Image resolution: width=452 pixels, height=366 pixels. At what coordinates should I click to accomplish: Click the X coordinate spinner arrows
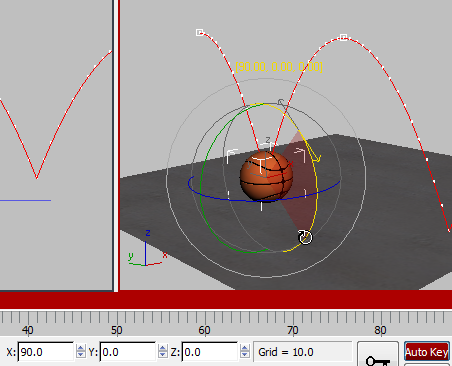(x=80, y=352)
